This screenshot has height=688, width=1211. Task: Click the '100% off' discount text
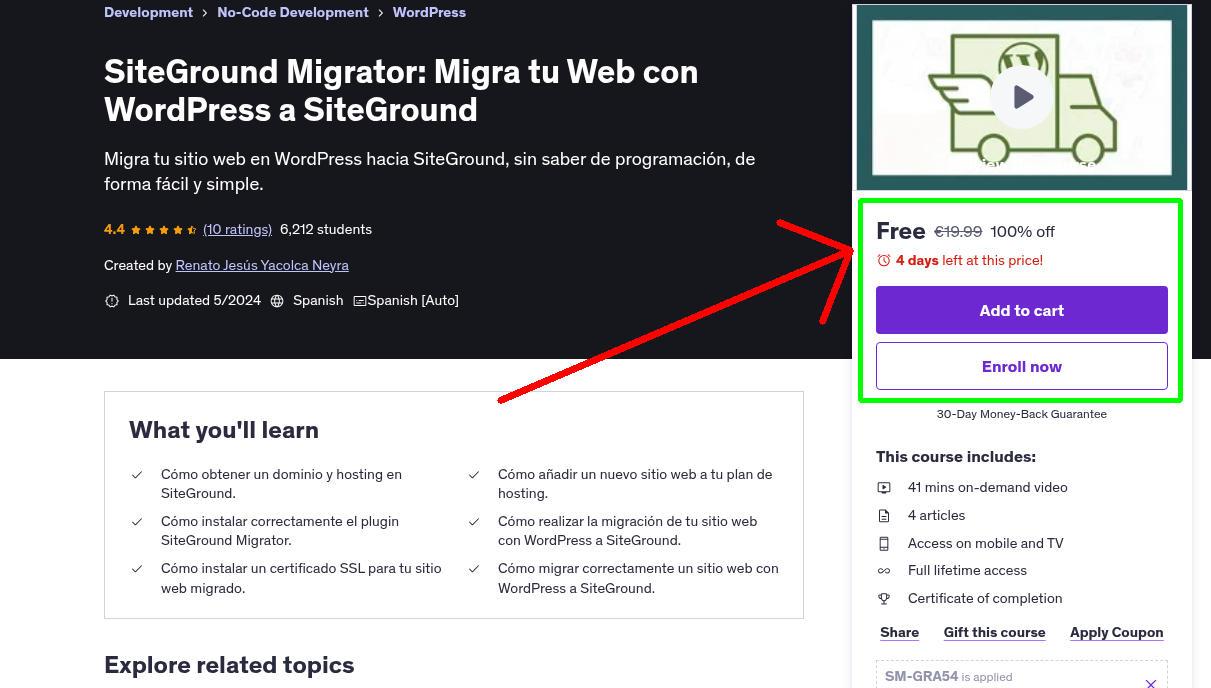click(1022, 231)
